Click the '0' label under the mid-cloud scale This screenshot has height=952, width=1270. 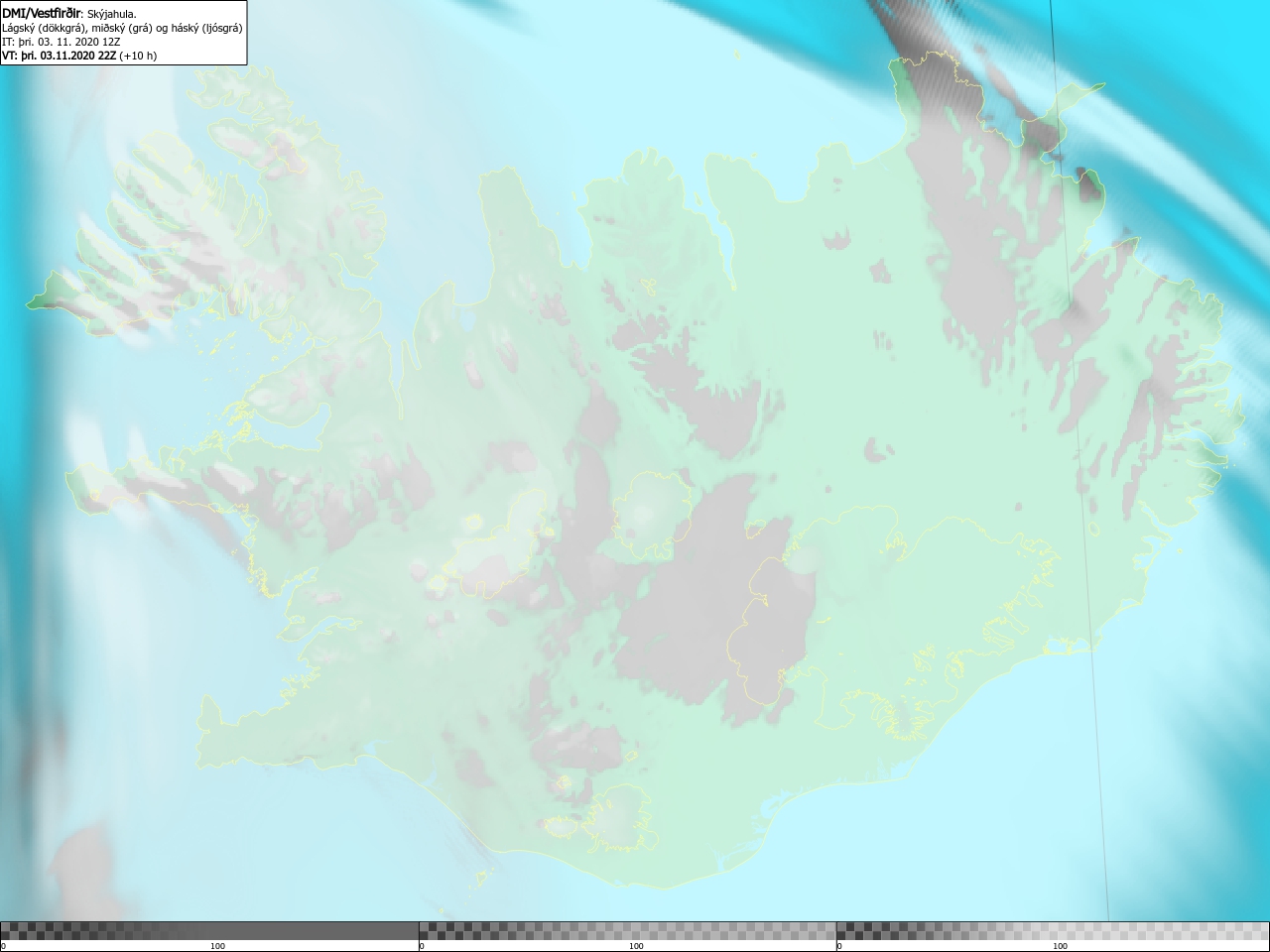[423, 946]
